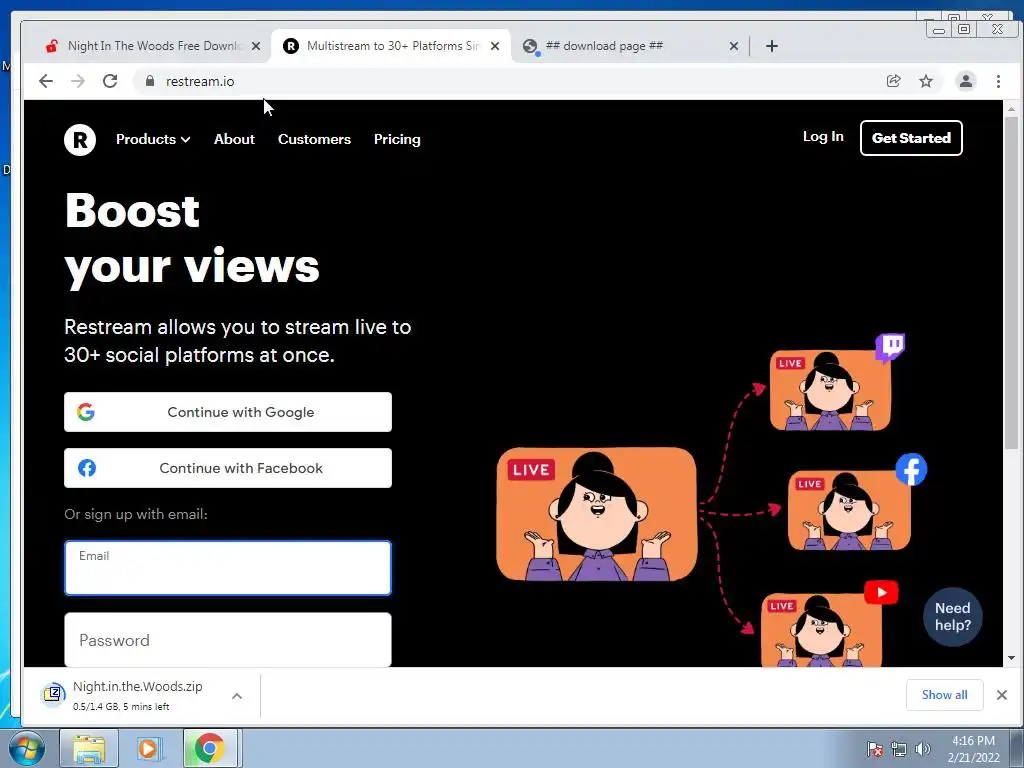The height and width of the screenshot is (768, 1024).
Task: Click the Twitch icon on illustration
Action: 890,347
